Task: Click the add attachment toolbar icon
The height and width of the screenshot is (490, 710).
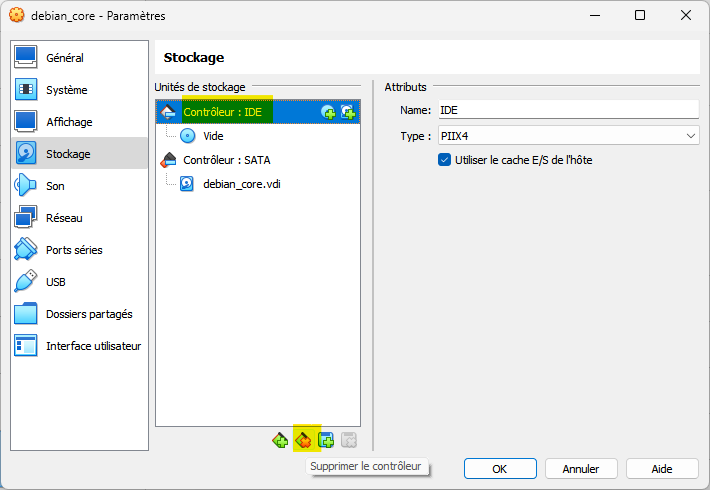Action: point(326,440)
